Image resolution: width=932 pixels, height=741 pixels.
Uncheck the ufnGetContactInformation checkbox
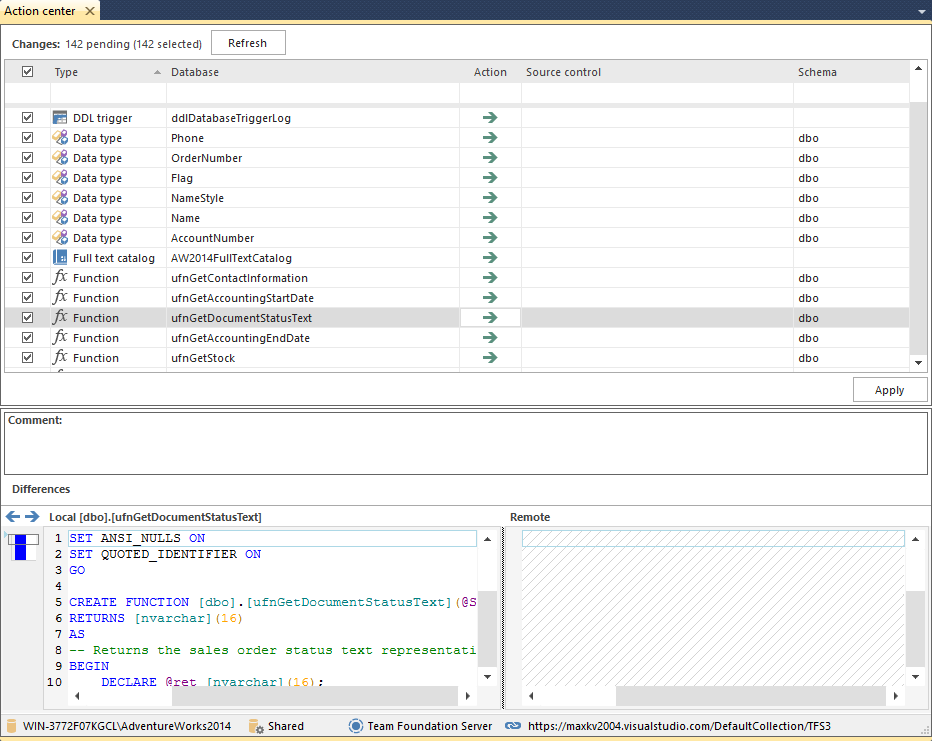tap(27, 278)
